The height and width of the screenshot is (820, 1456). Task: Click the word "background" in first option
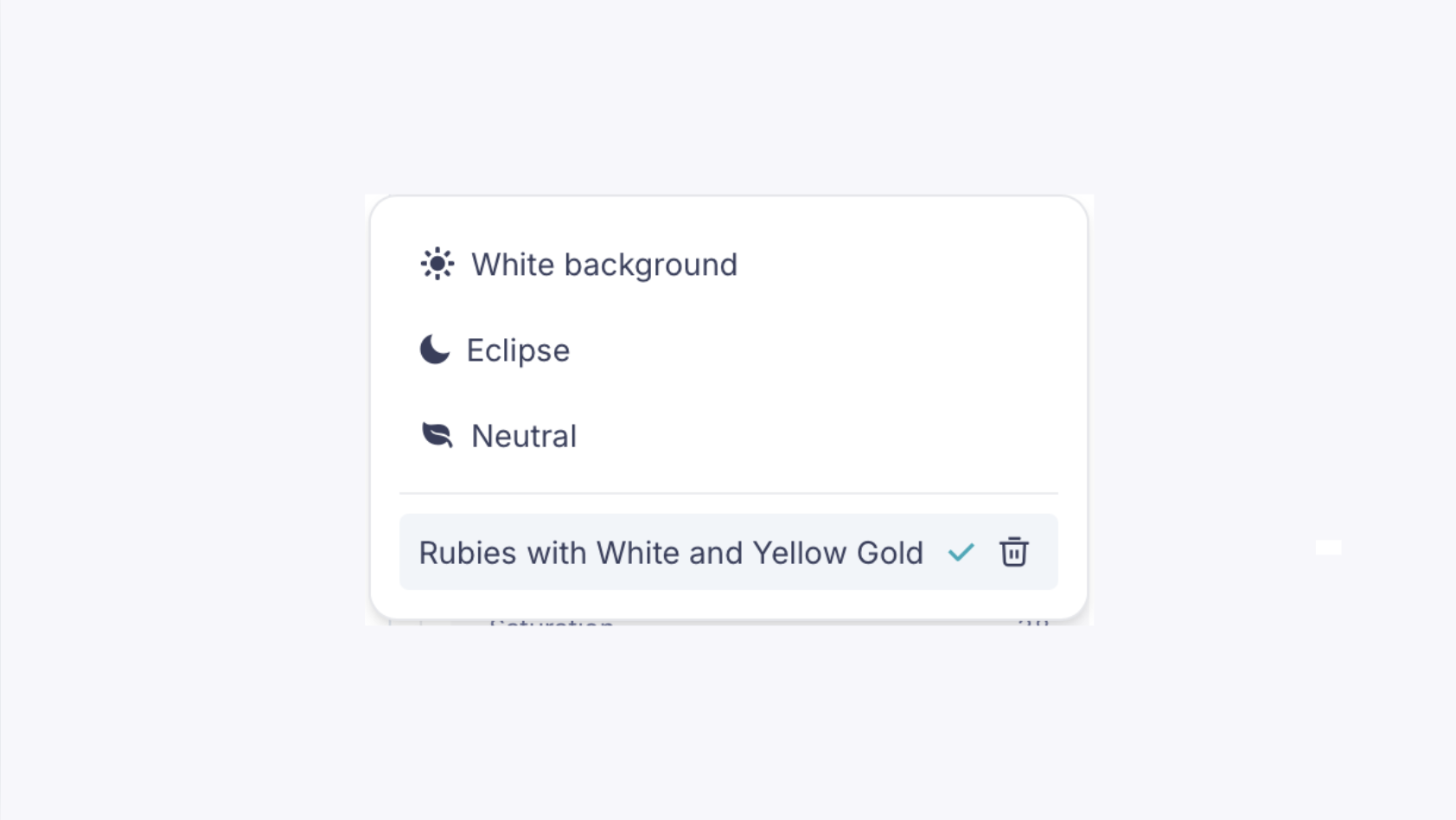(x=650, y=265)
